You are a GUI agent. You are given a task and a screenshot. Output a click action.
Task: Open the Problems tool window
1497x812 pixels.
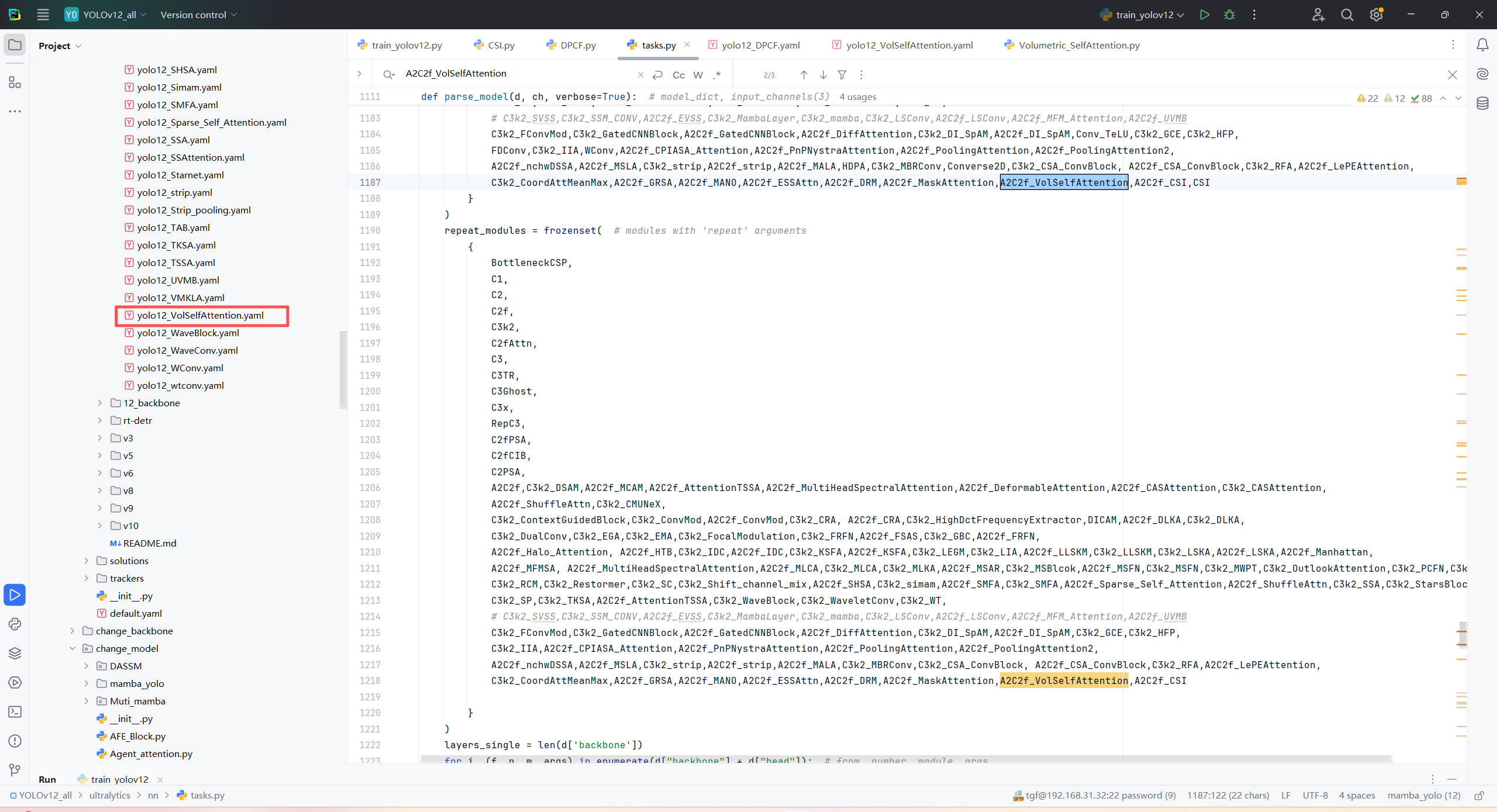point(15,741)
